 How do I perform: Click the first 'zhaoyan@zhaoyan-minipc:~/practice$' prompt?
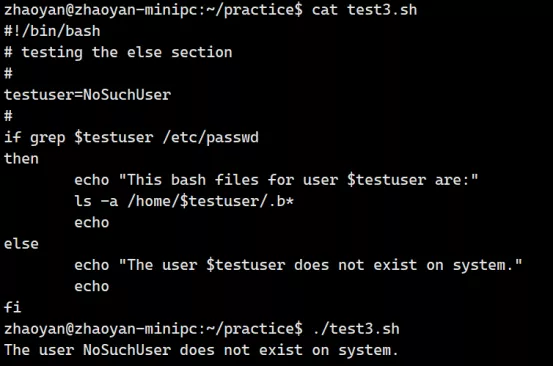(x=153, y=10)
